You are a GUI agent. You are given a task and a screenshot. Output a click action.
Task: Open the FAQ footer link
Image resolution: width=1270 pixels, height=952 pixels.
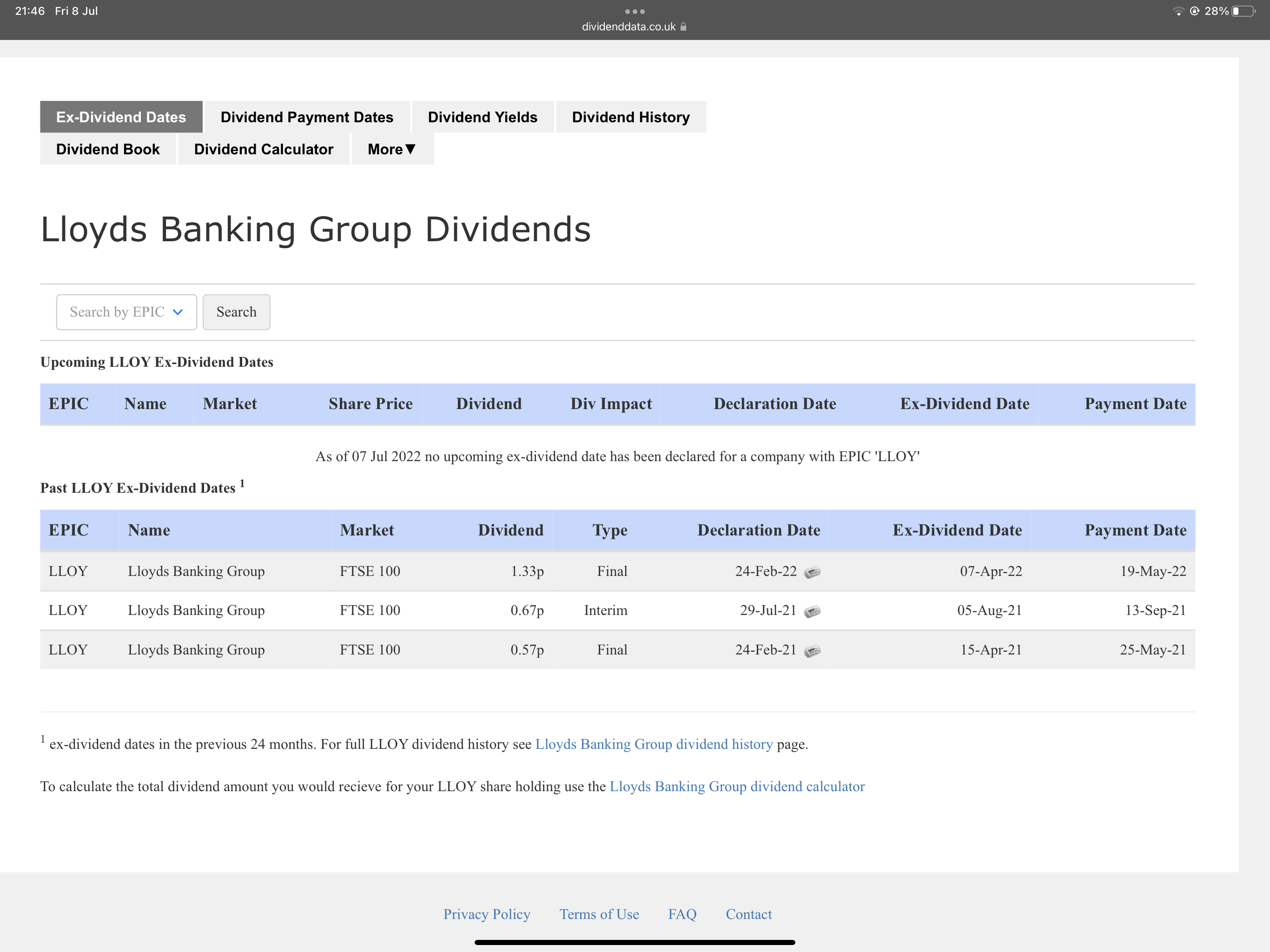coord(682,914)
